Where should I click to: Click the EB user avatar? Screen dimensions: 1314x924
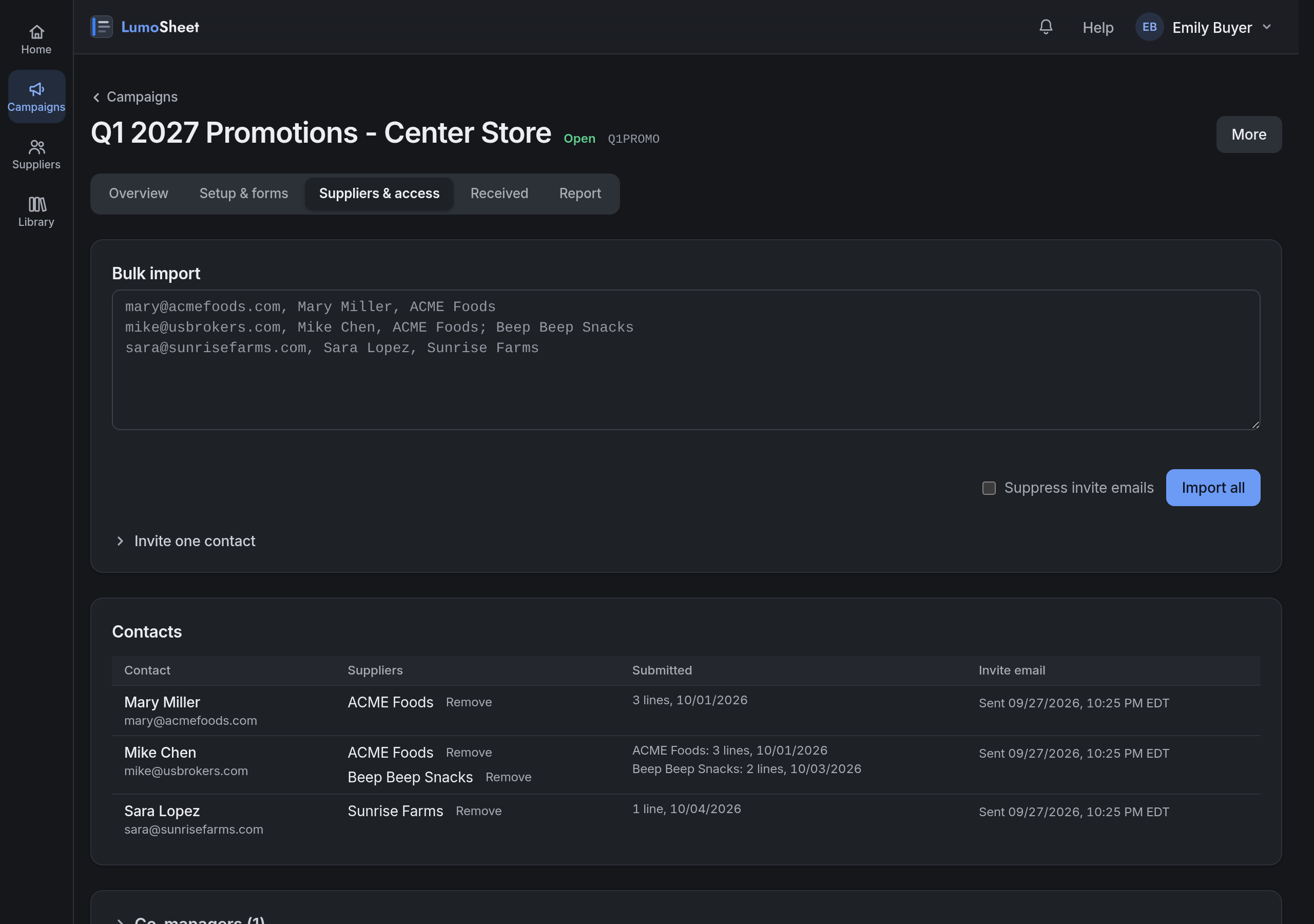(1149, 27)
